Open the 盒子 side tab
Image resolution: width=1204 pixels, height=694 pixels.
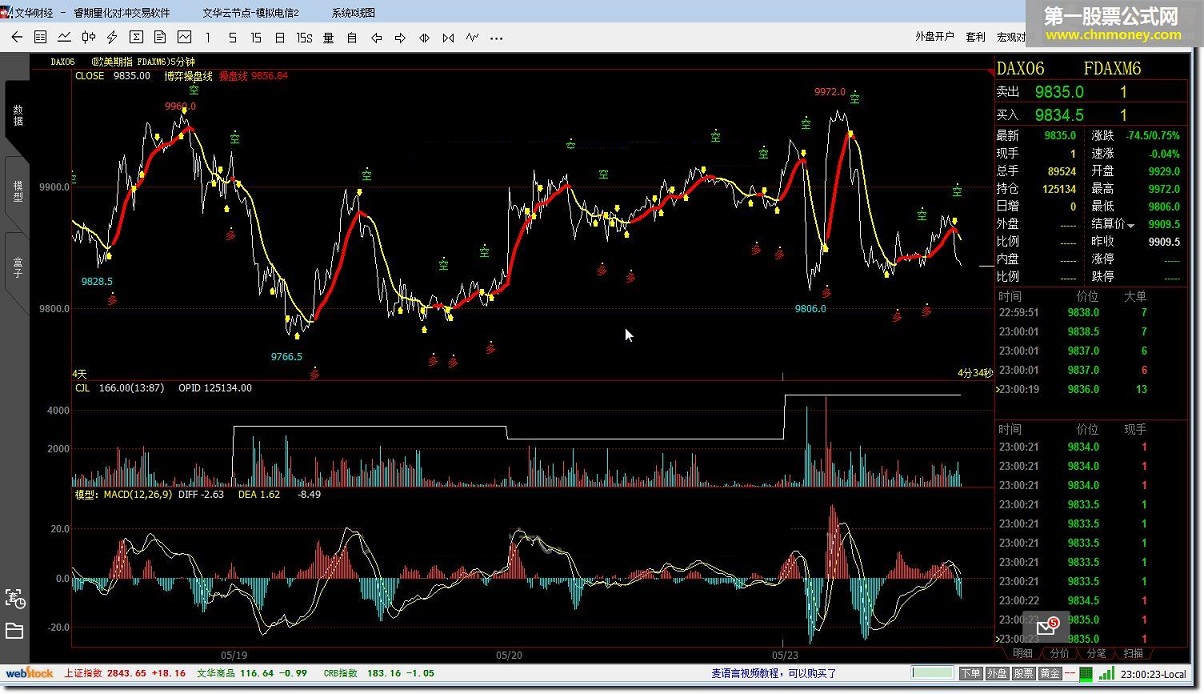(18, 267)
